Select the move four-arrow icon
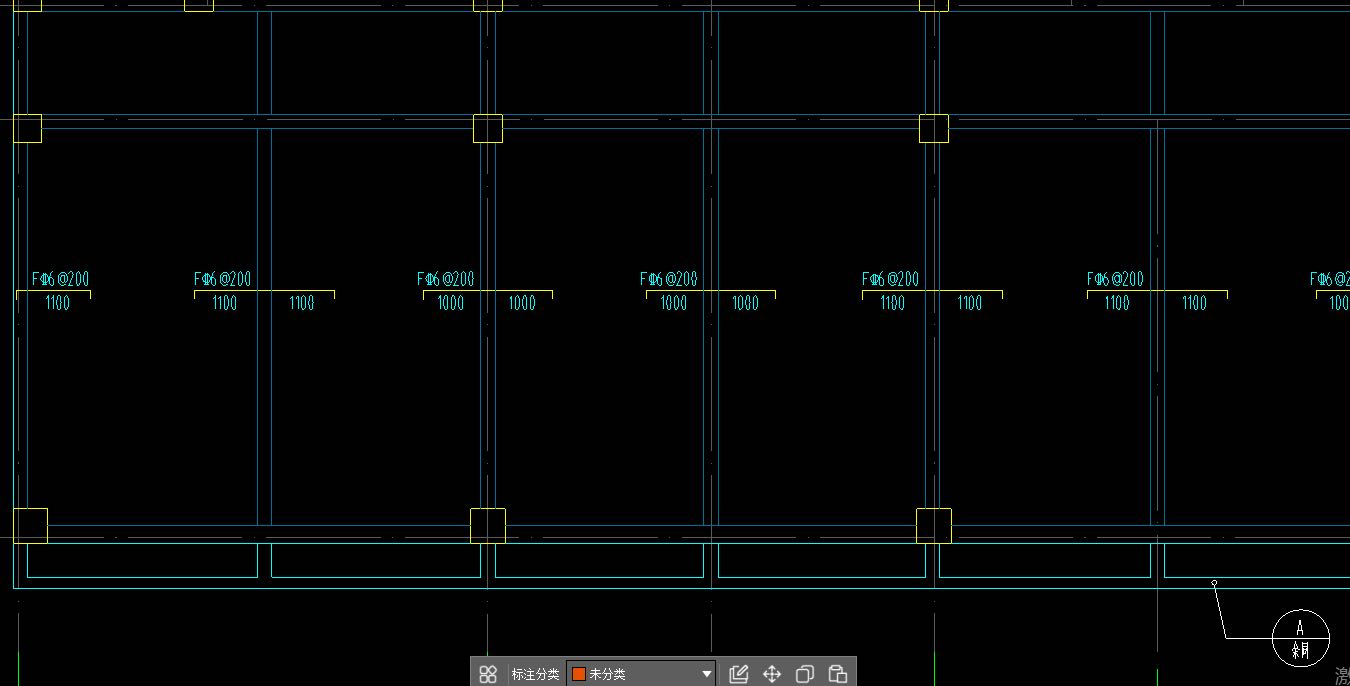Screen dimensions: 1350x686 pos(772,674)
